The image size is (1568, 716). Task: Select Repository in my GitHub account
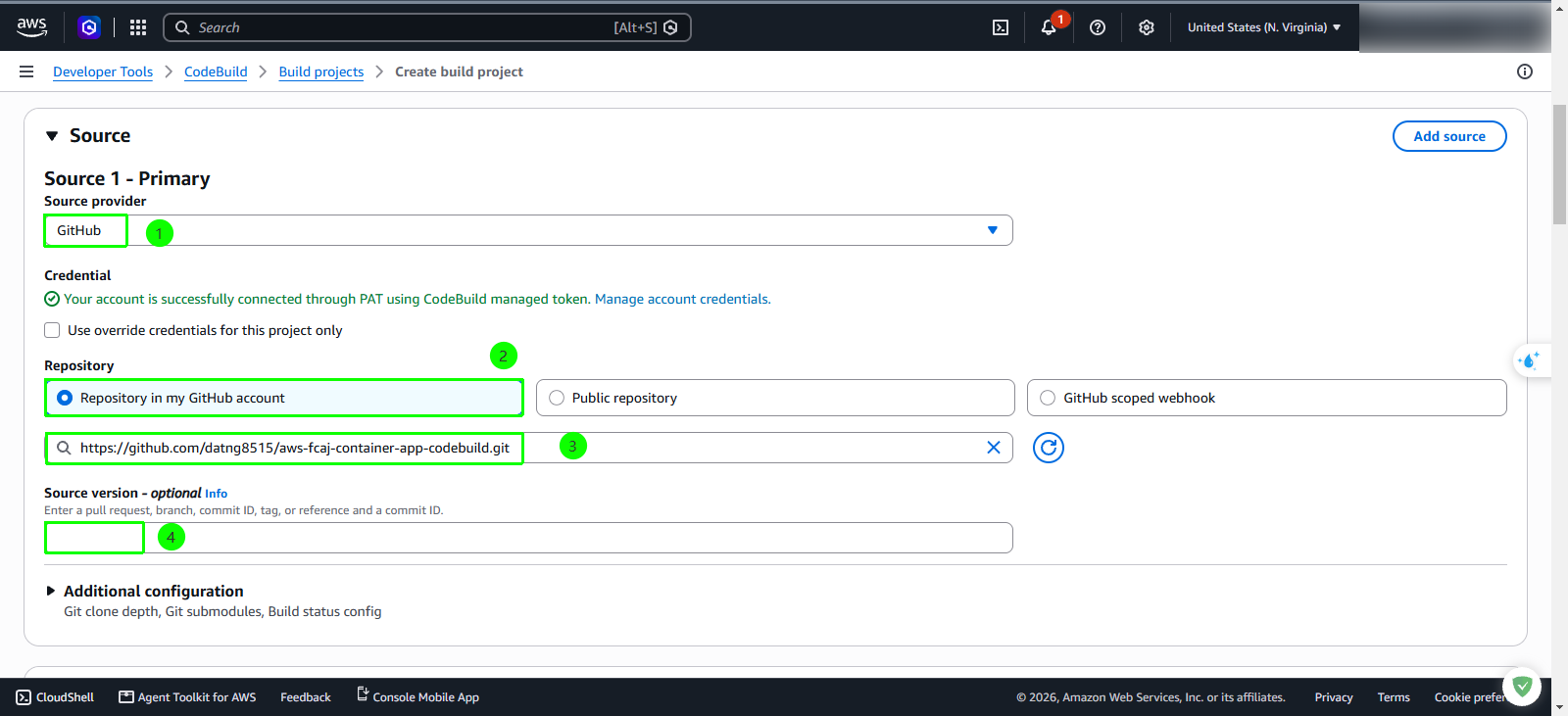(x=284, y=398)
